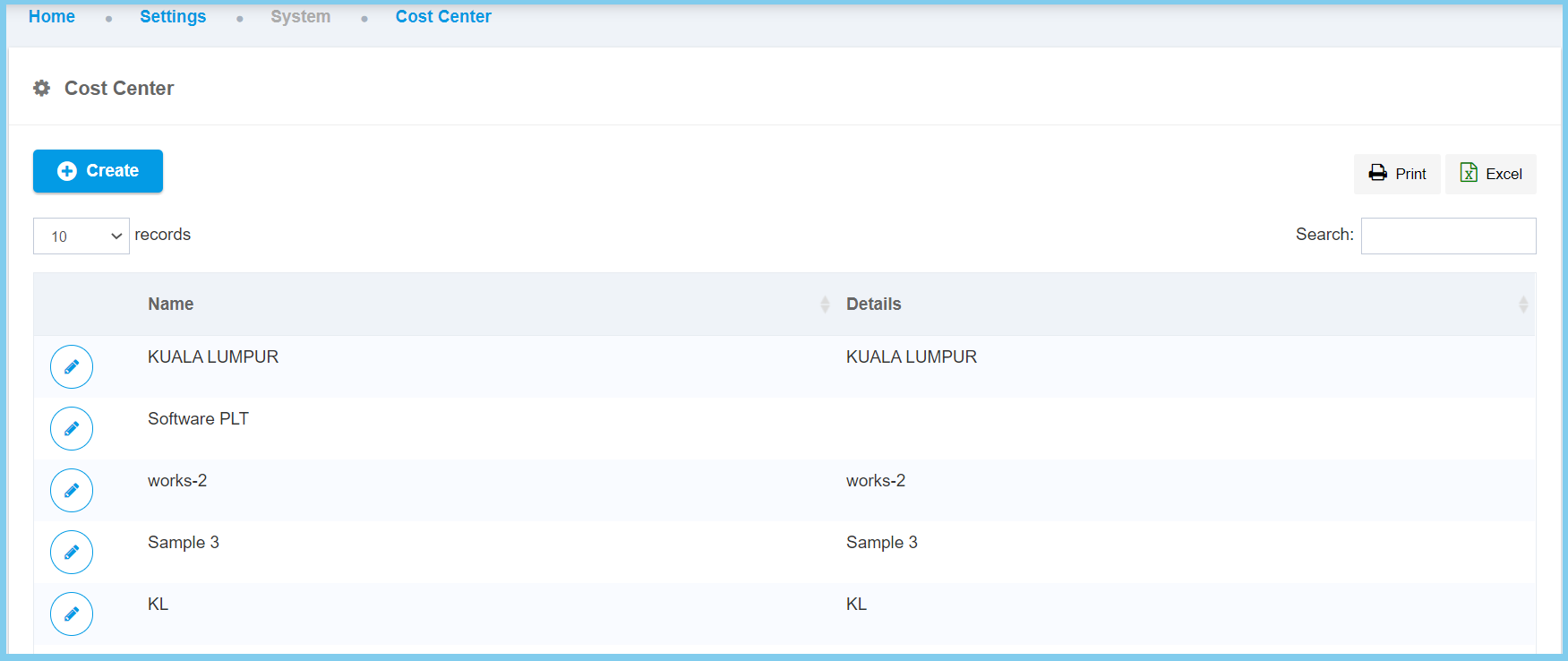Click the edit pencil beside KL
1568x661 pixels.
(72, 614)
